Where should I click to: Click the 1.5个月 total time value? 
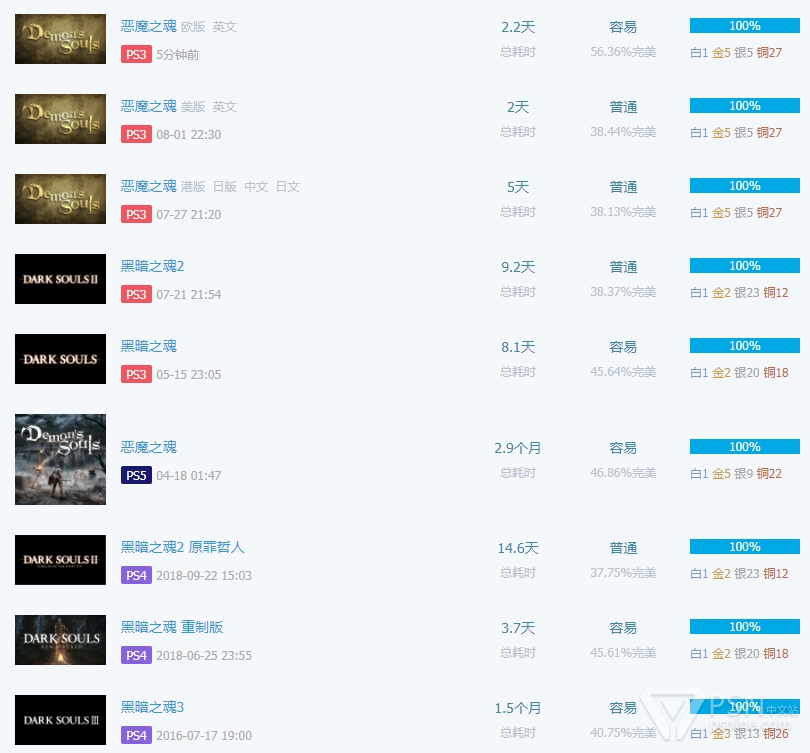(x=518, y=708)
